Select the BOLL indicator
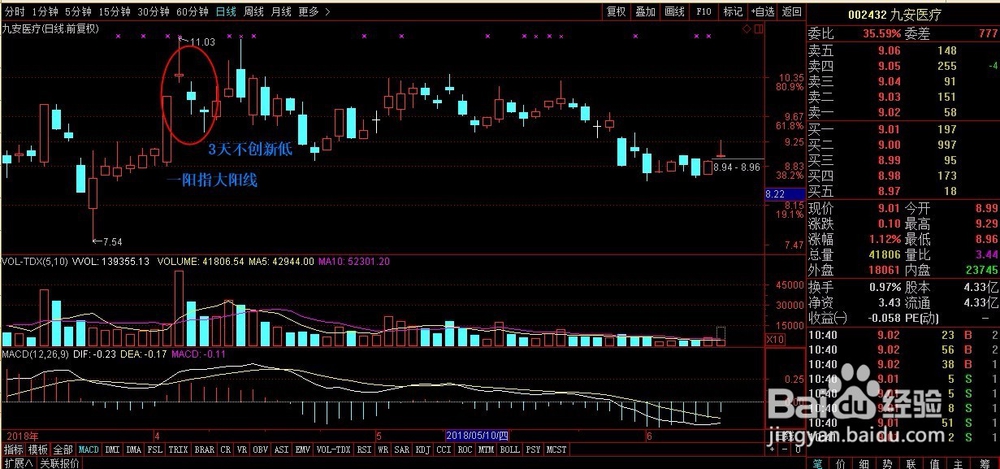 point(510,450)
